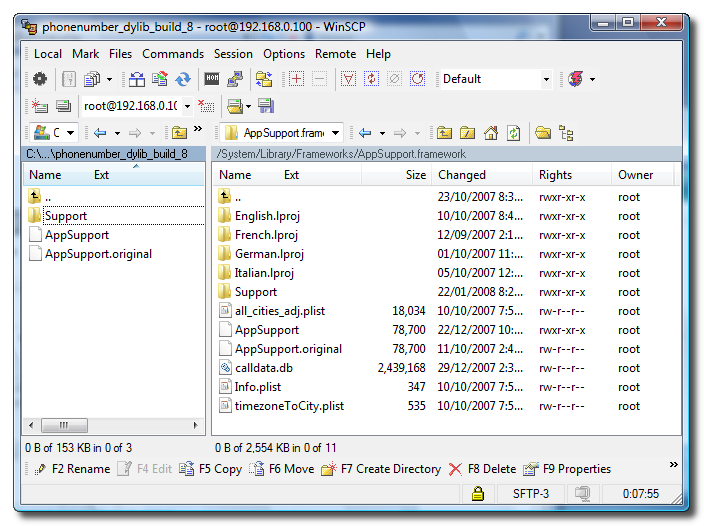Click the file queue copy icon

92,79
